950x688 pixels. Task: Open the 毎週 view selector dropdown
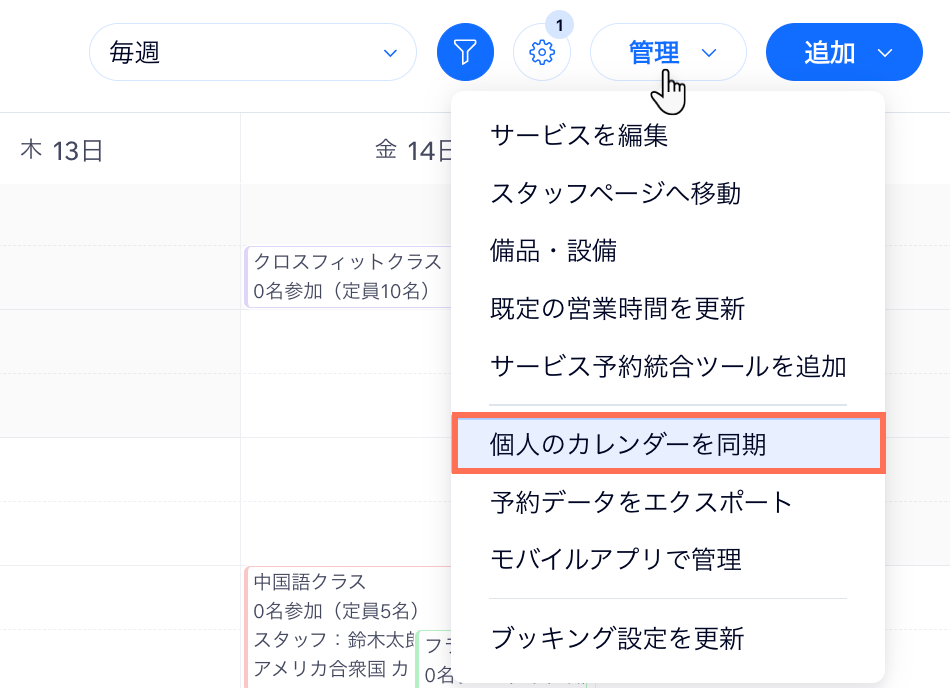(x=252, y=52)
